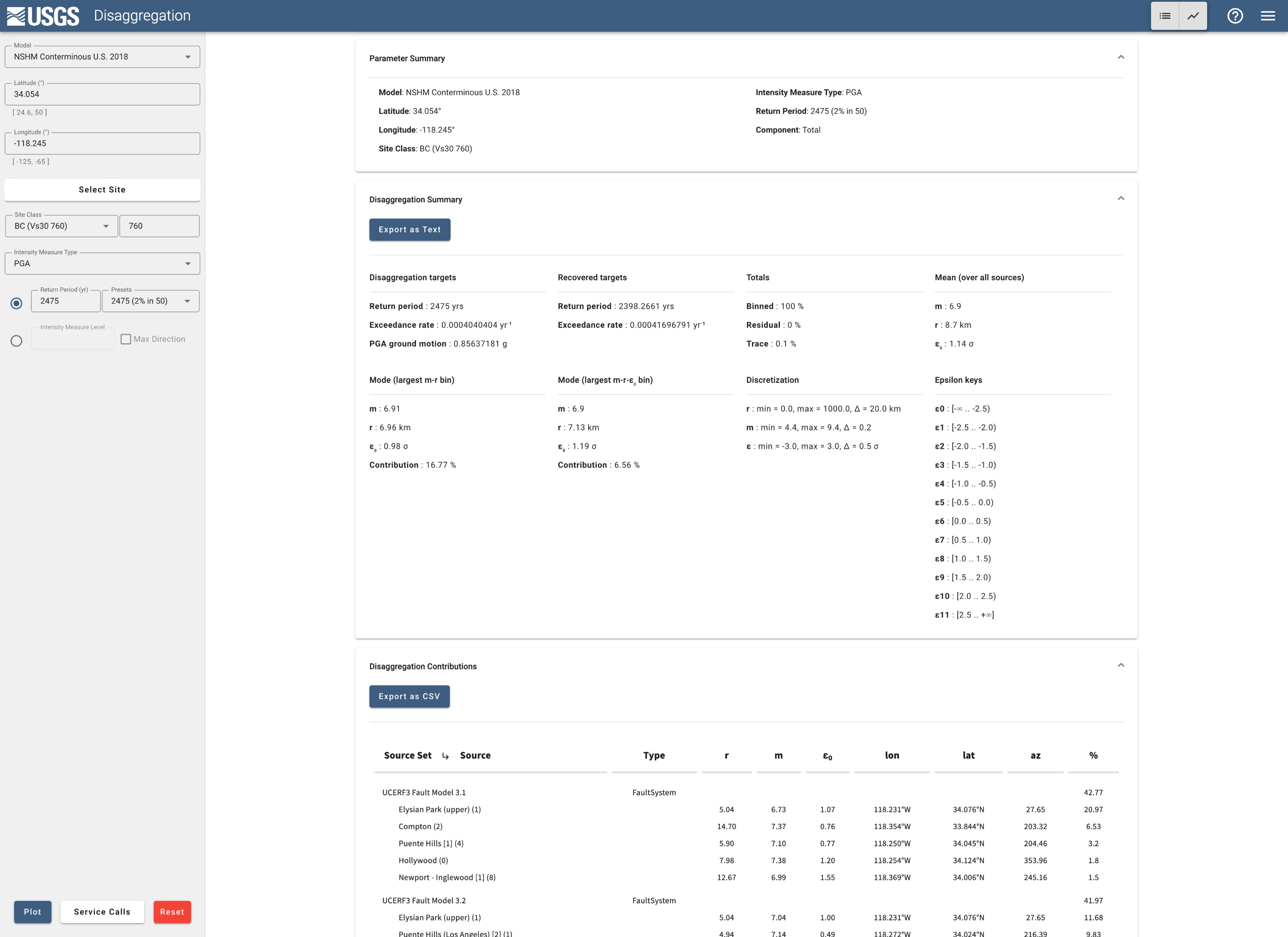1288x937 pixels.
Task: Select the UCERF3 Fault Model 3.1 row
Action: [746, 793]
